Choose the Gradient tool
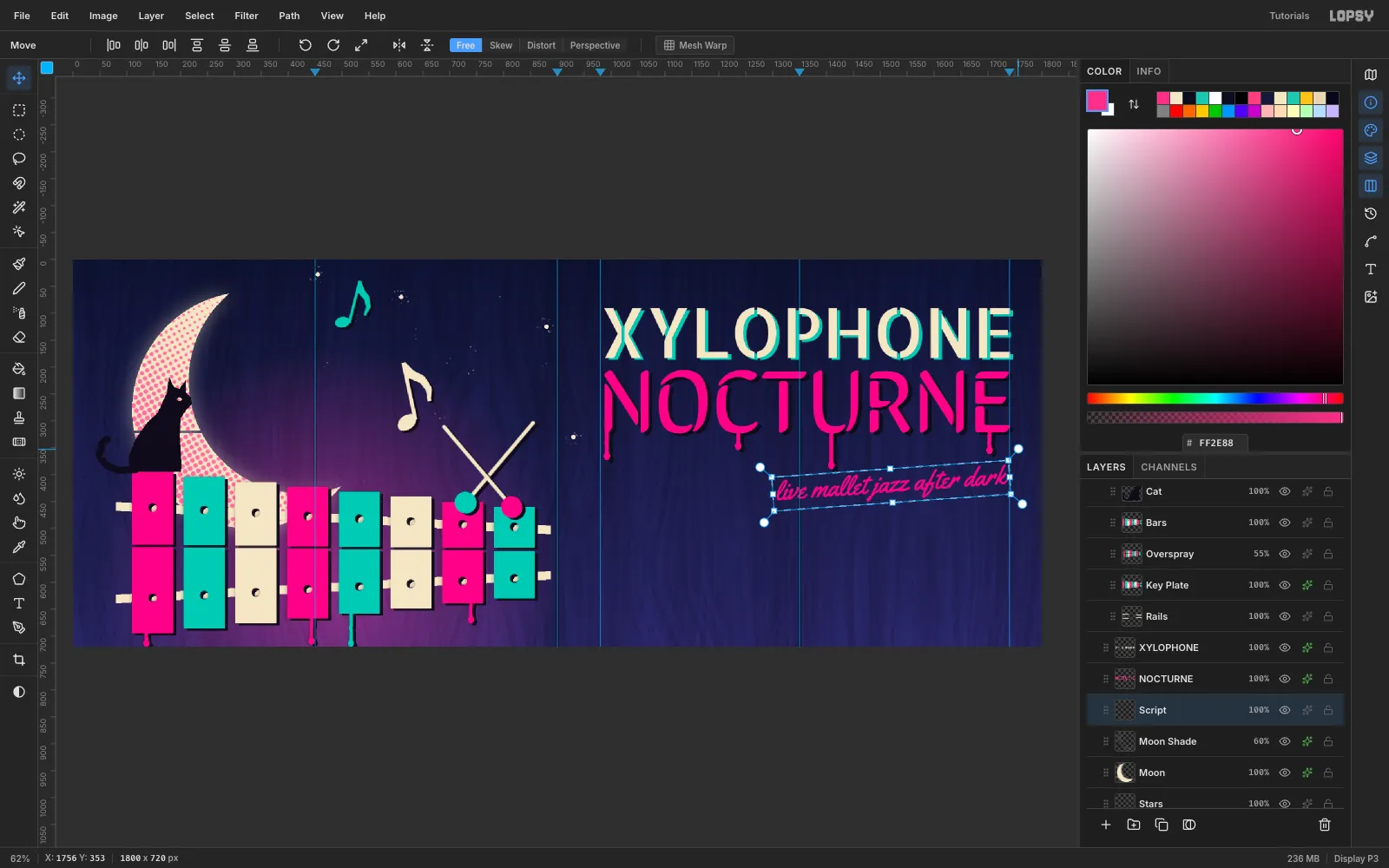The width and height of the screenshot is (1389, 868). [x=19, y=393]
